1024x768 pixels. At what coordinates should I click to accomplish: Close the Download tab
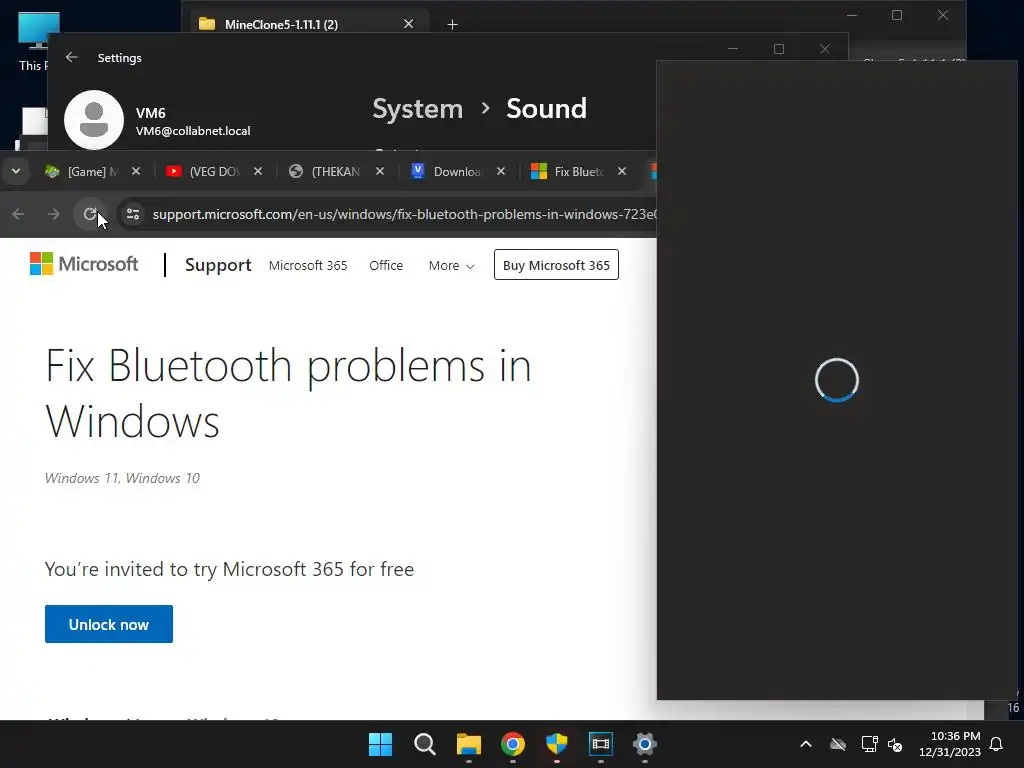[501, 171]
